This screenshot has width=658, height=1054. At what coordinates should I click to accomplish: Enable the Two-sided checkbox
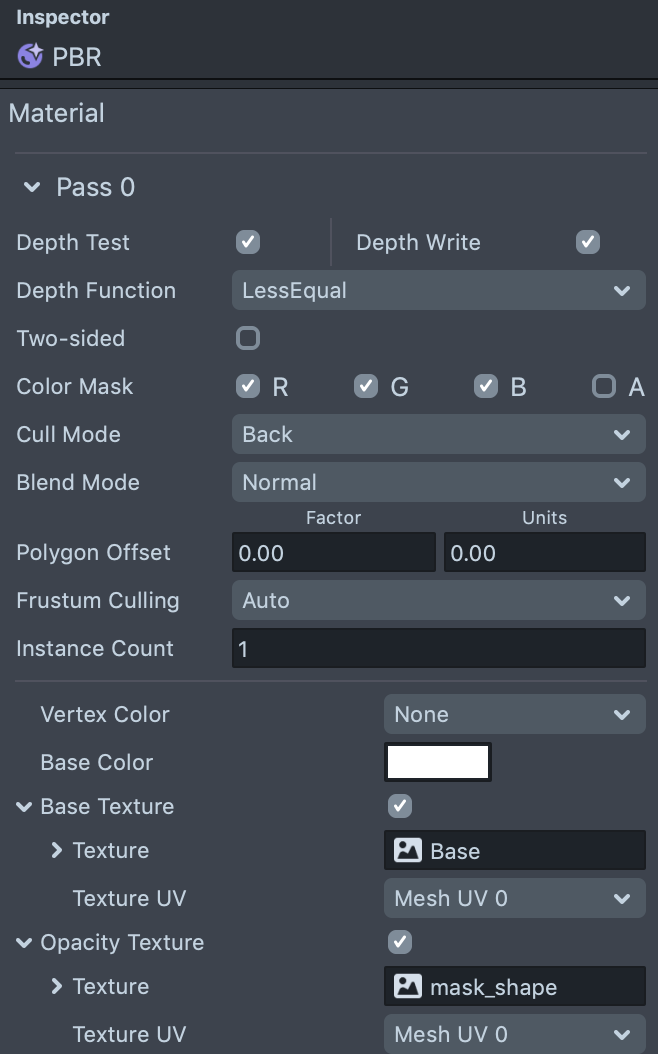click(x=247, y=338)
